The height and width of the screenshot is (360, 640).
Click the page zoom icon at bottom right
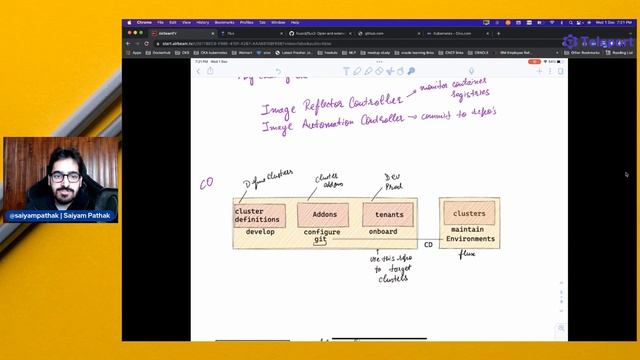pos(561,328)
